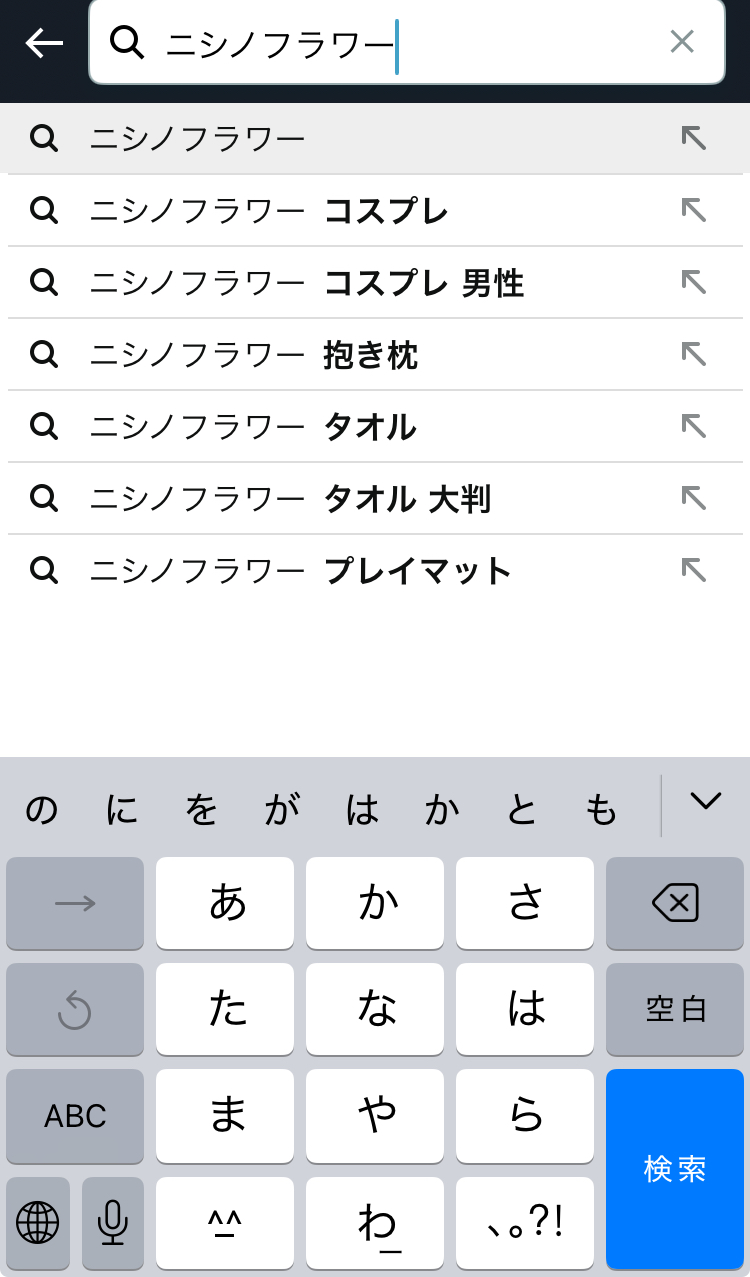750x1277 pixels.
Task: Expand keyboard candidate list with chevron
Action: coord(706,801)
